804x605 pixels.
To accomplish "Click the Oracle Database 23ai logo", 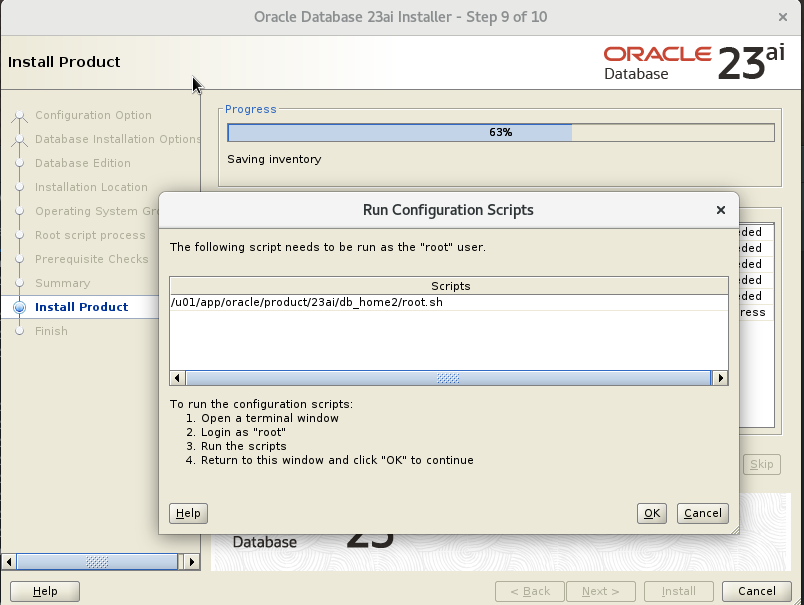I will [x=694, y=63].
